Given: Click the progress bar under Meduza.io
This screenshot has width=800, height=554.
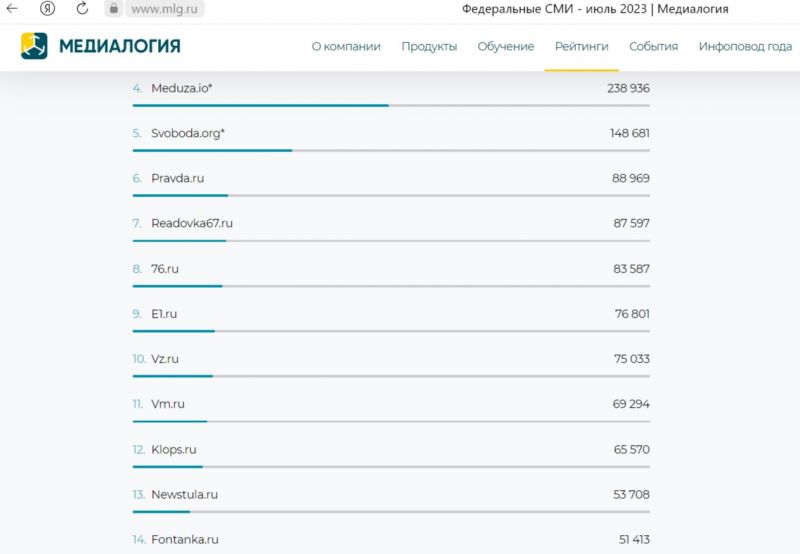Looking at the screenshot, I should point(390,105).
